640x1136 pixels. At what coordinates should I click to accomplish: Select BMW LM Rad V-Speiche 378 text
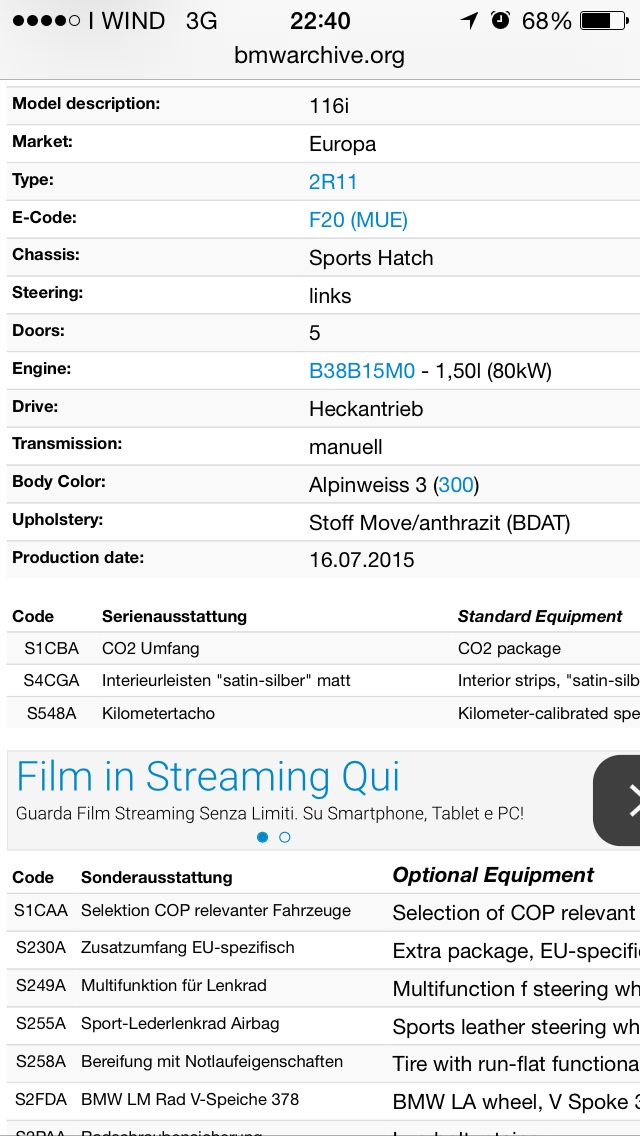(x=190, y=1100)
